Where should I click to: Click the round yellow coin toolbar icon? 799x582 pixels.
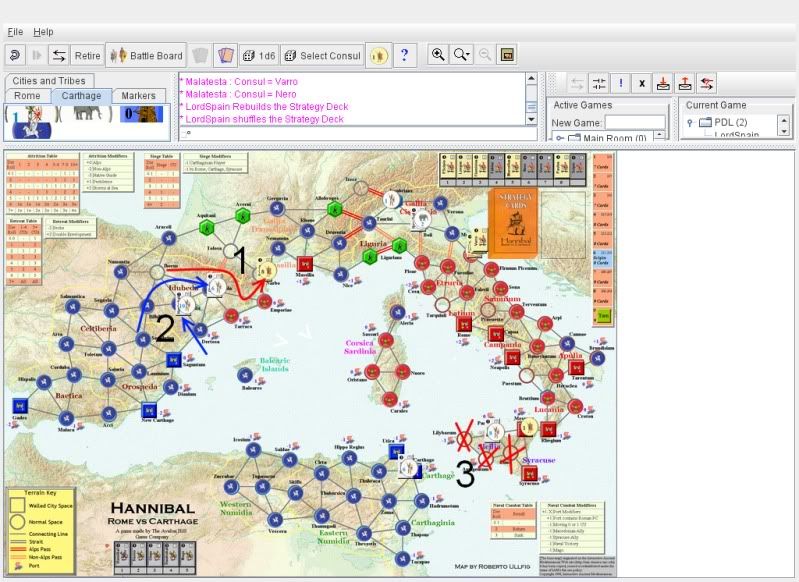pos(379,55)
